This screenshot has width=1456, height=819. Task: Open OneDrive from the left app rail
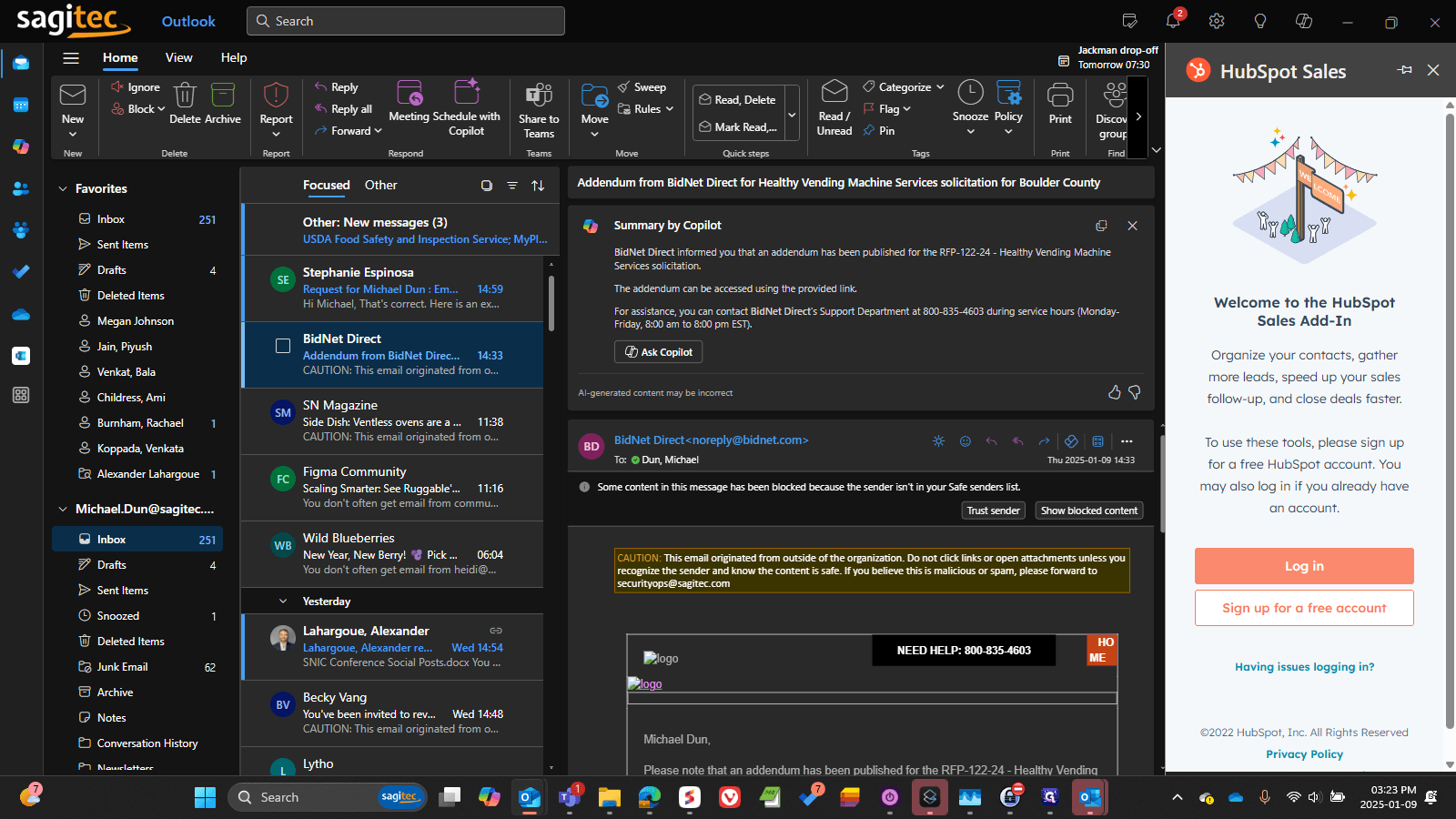[x=21, y=314]
